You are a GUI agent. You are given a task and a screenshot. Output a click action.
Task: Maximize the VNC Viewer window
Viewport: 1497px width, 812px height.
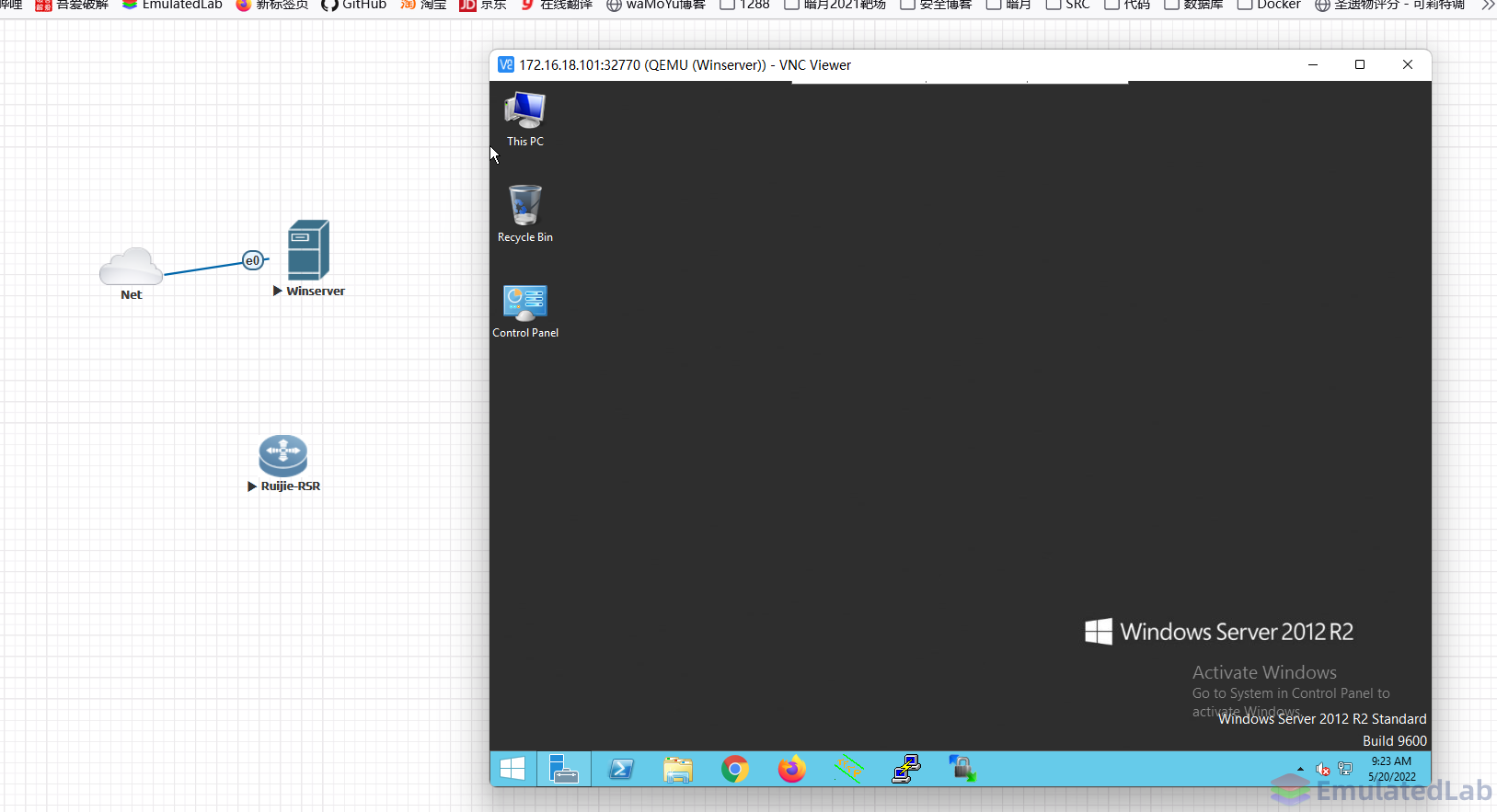pyautogui.click(x=1360, y=64)
